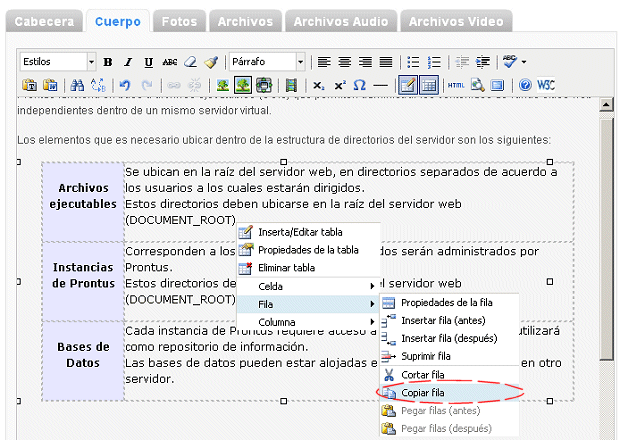
Task: Center-align the text
Action: coord(345,62)
